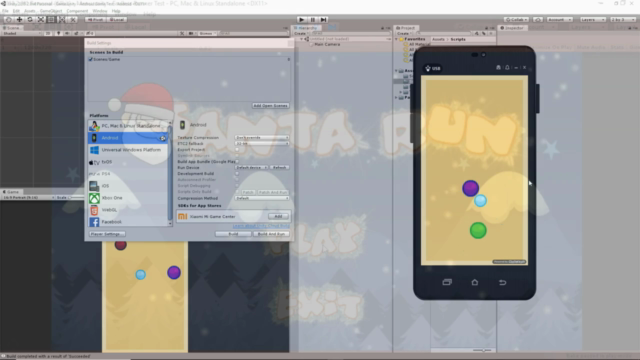Image resolution: width=640 pixels, height=360 pixels.
Task: Toggle Pivot/Center handle position
Action: click(x=95, y=19)
